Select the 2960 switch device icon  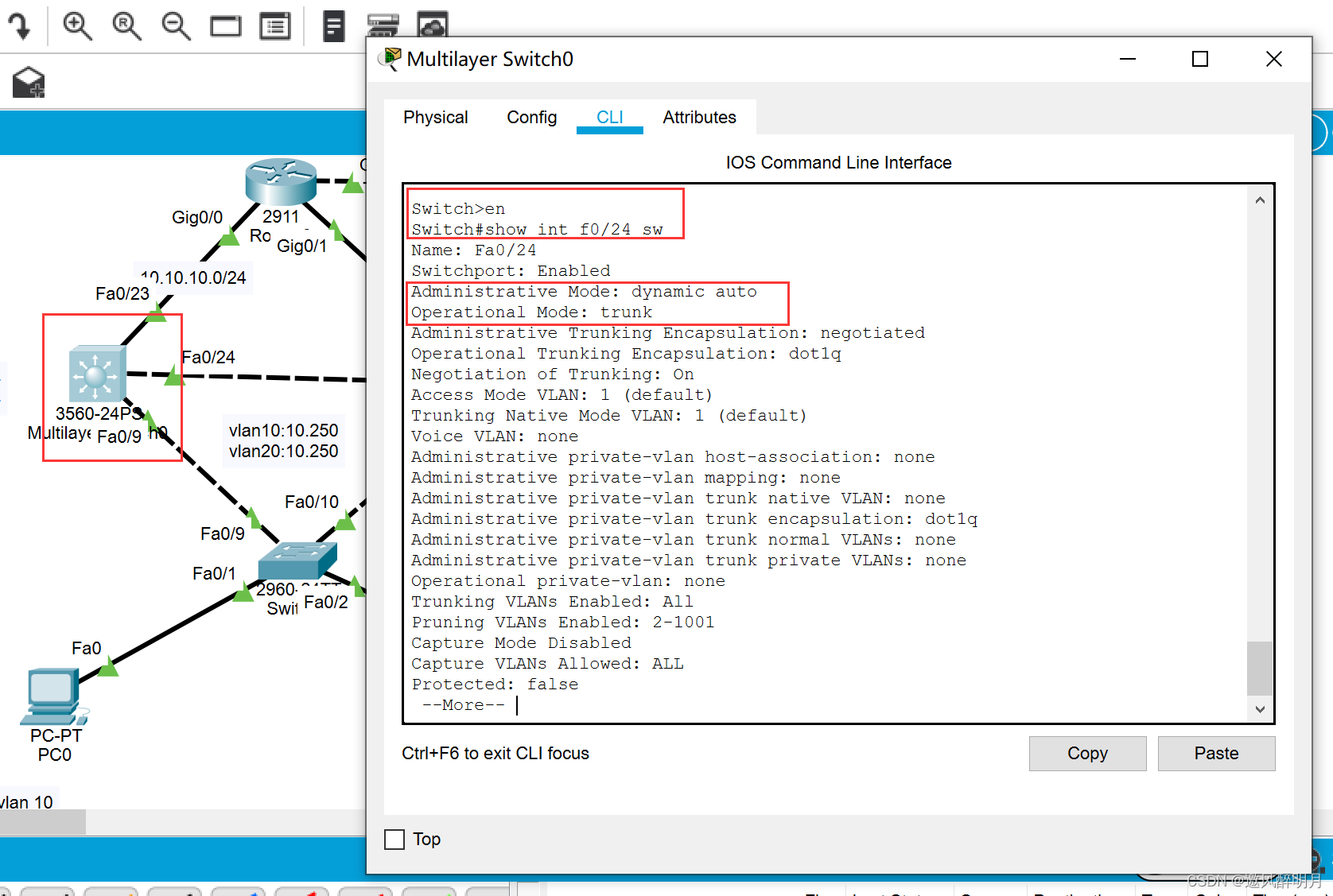[x=297, y=560]
